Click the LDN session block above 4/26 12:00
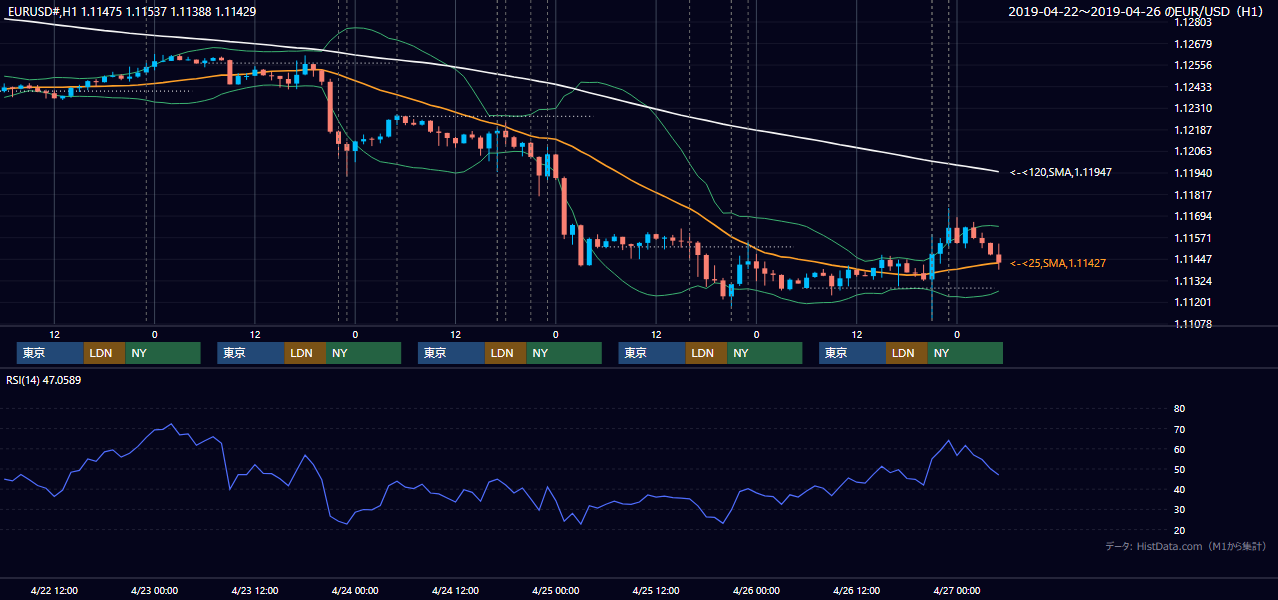Image resolution: width=1278 pixels, height=600 pixels. pyautogui.click(x=906, y=353)
